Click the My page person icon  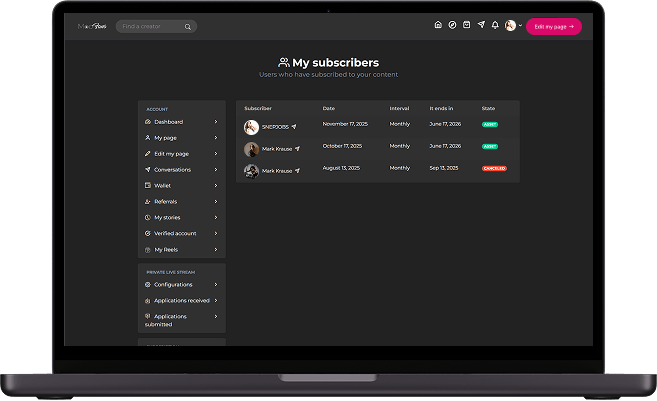point(147,138)
